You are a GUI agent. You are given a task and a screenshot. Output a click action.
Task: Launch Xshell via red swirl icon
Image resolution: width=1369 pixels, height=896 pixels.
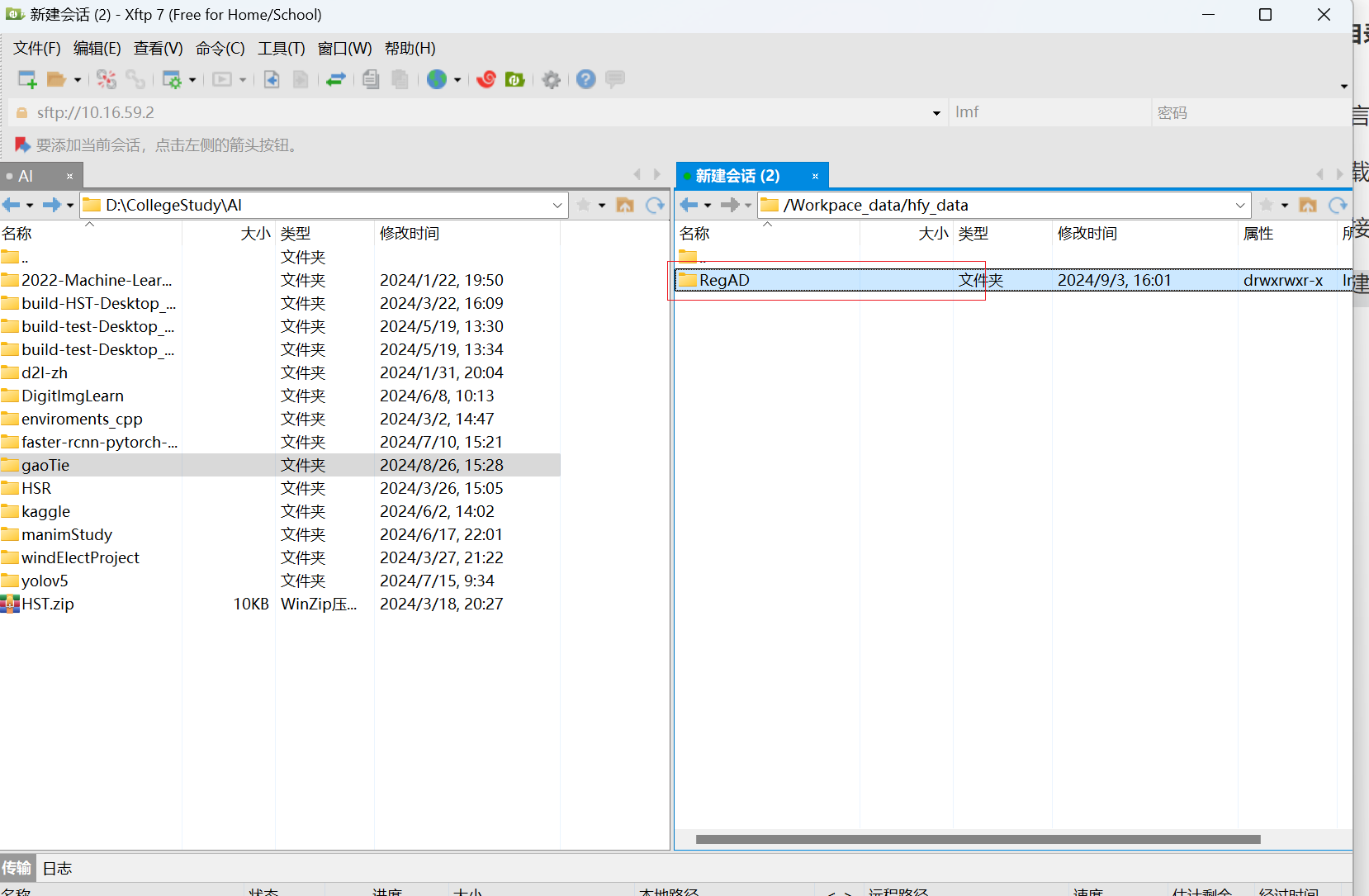(x=486, y=79)
